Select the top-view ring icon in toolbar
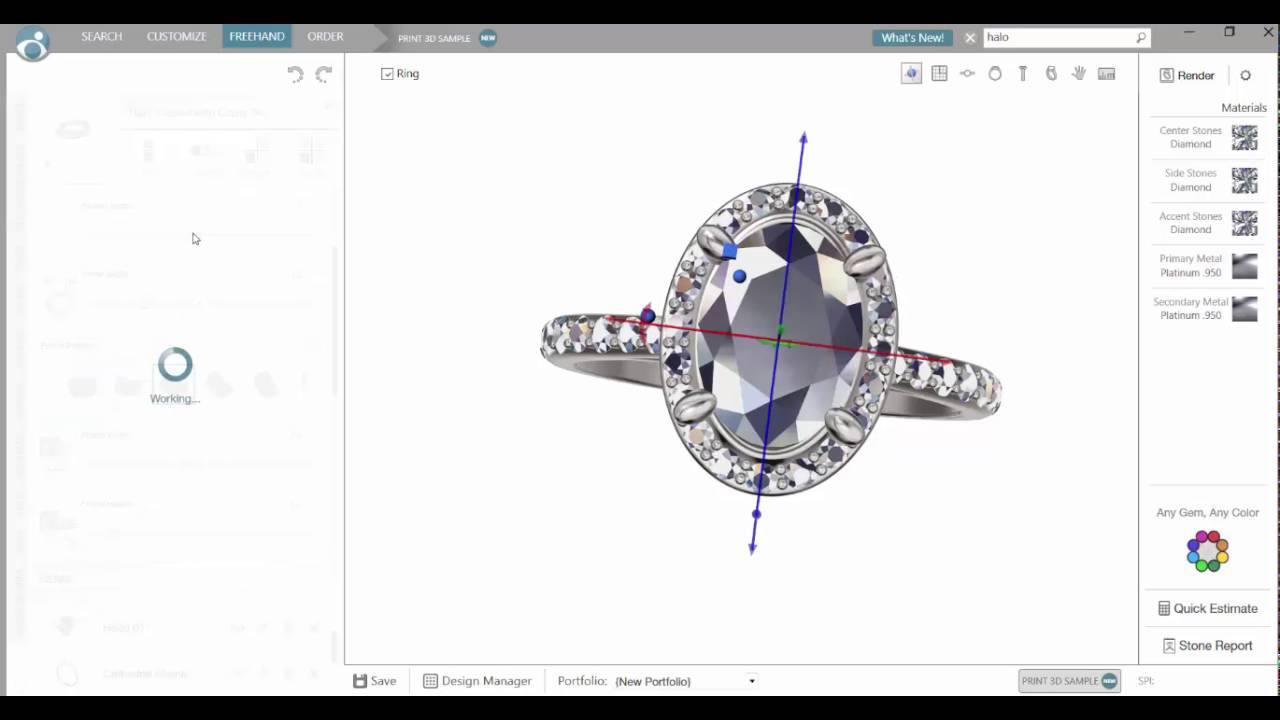This screenshot has width=1280, height=720. click(x=967, y=74)
